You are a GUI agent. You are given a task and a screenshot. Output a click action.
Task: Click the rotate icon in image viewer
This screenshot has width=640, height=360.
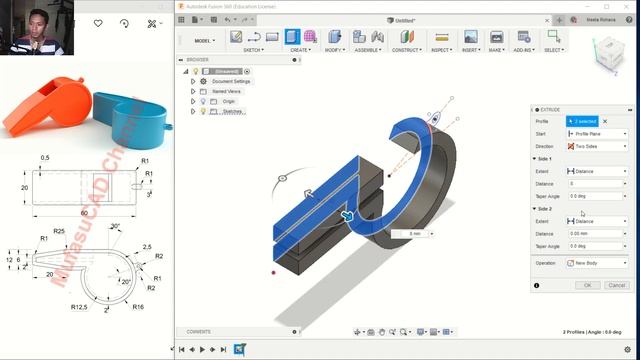pos(124,23)
